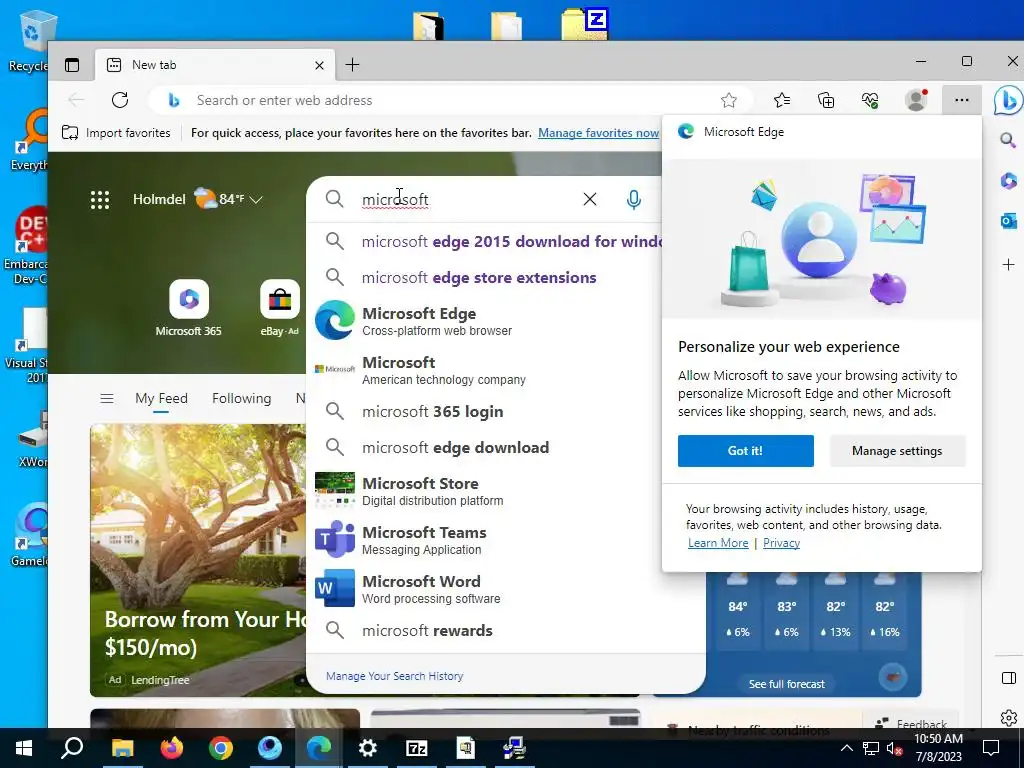Image resolution: width=1024 pixels, height=768 pixels.
Task: Select the New tab browser tab
Action: point(216,65)
